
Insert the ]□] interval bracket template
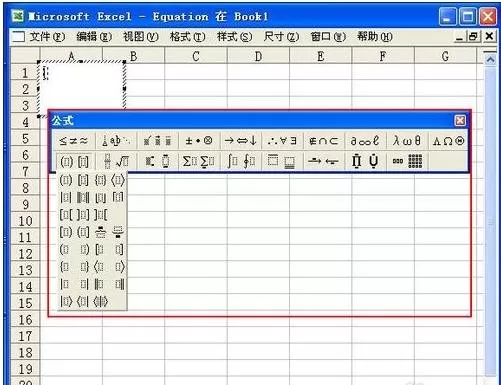[83, 215]
